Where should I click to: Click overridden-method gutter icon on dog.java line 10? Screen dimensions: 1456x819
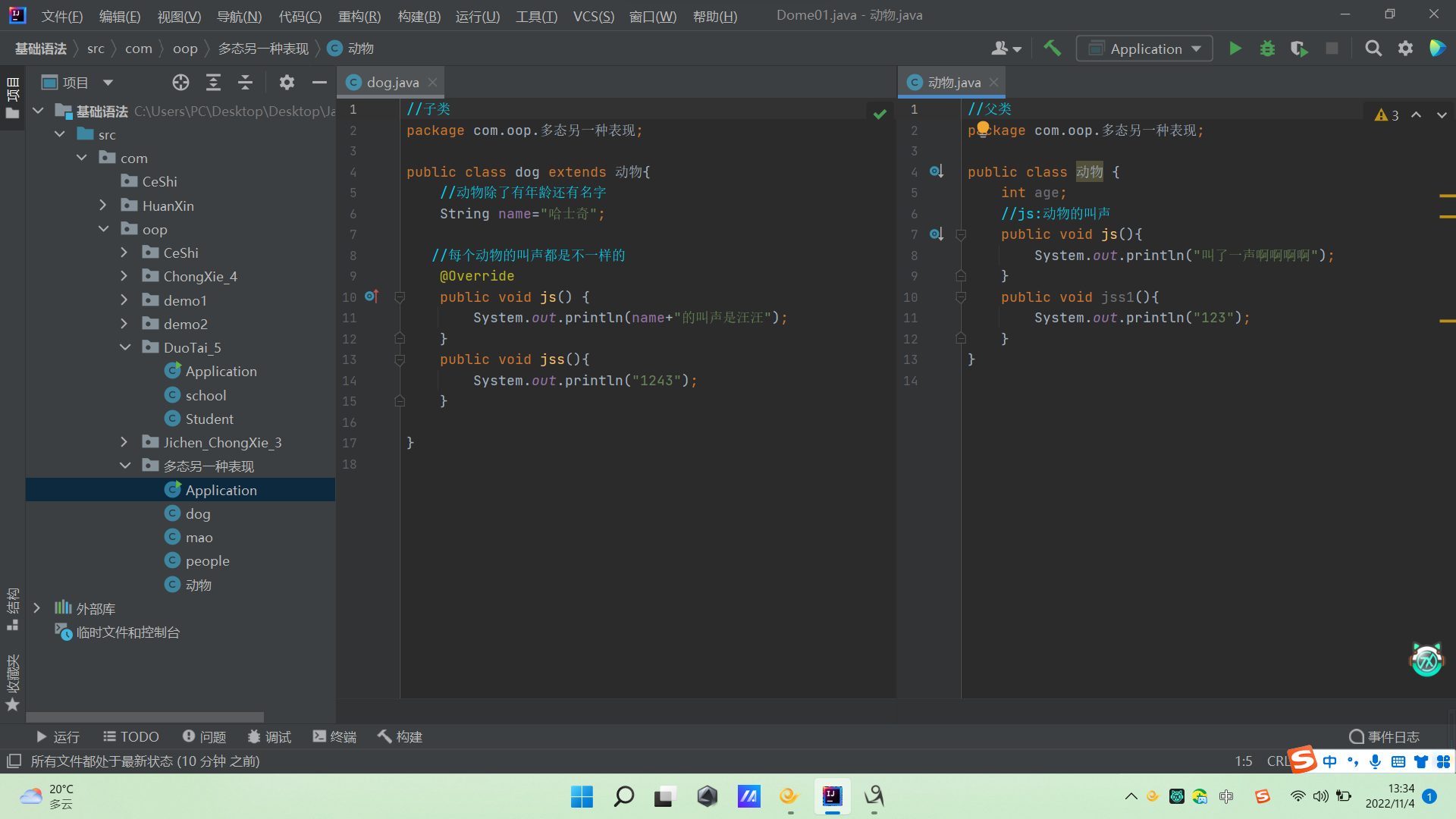(x=371, y=297)
